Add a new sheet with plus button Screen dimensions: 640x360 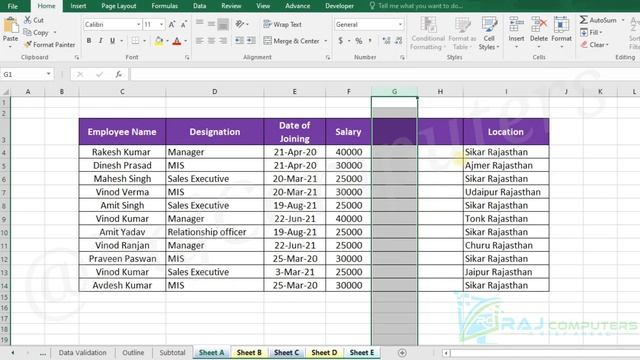(402, 353)
